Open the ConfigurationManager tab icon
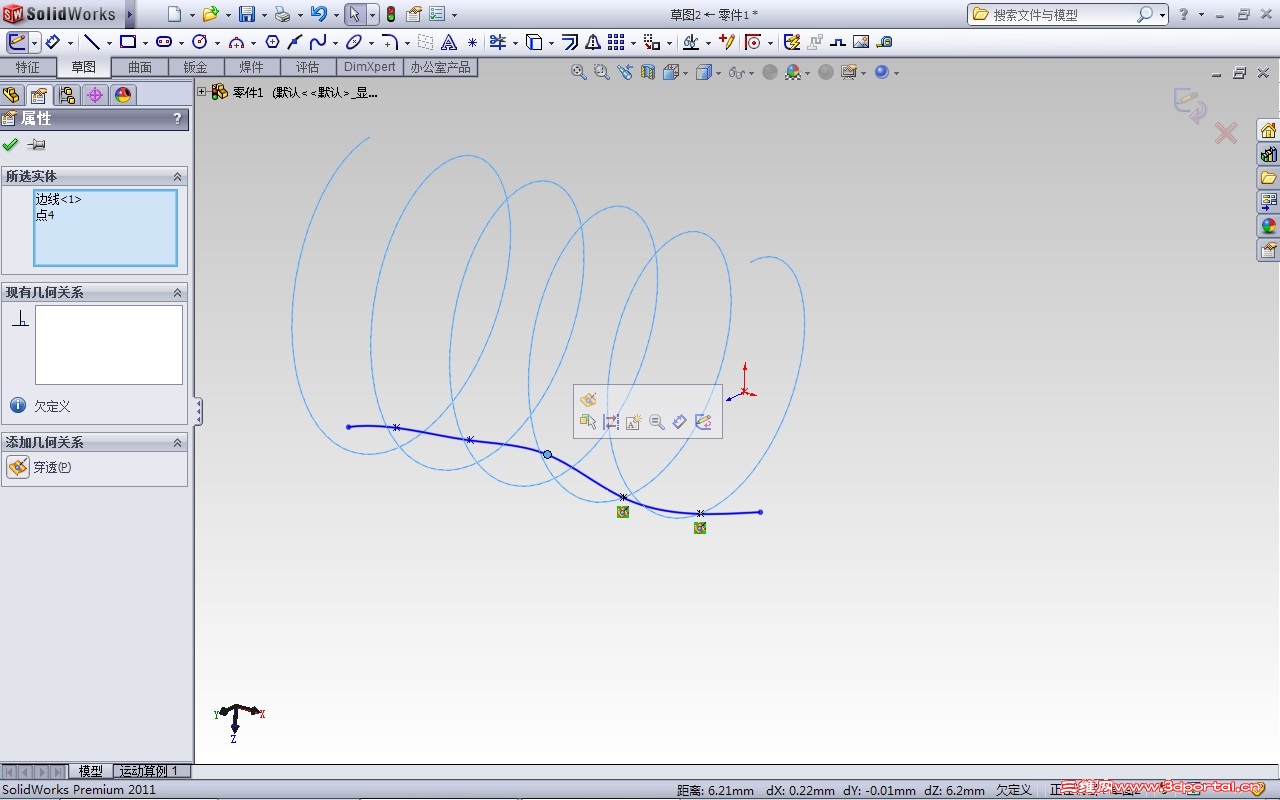Screen dimensions: 1280x800 pyautogui.click(x=67, y=95)
